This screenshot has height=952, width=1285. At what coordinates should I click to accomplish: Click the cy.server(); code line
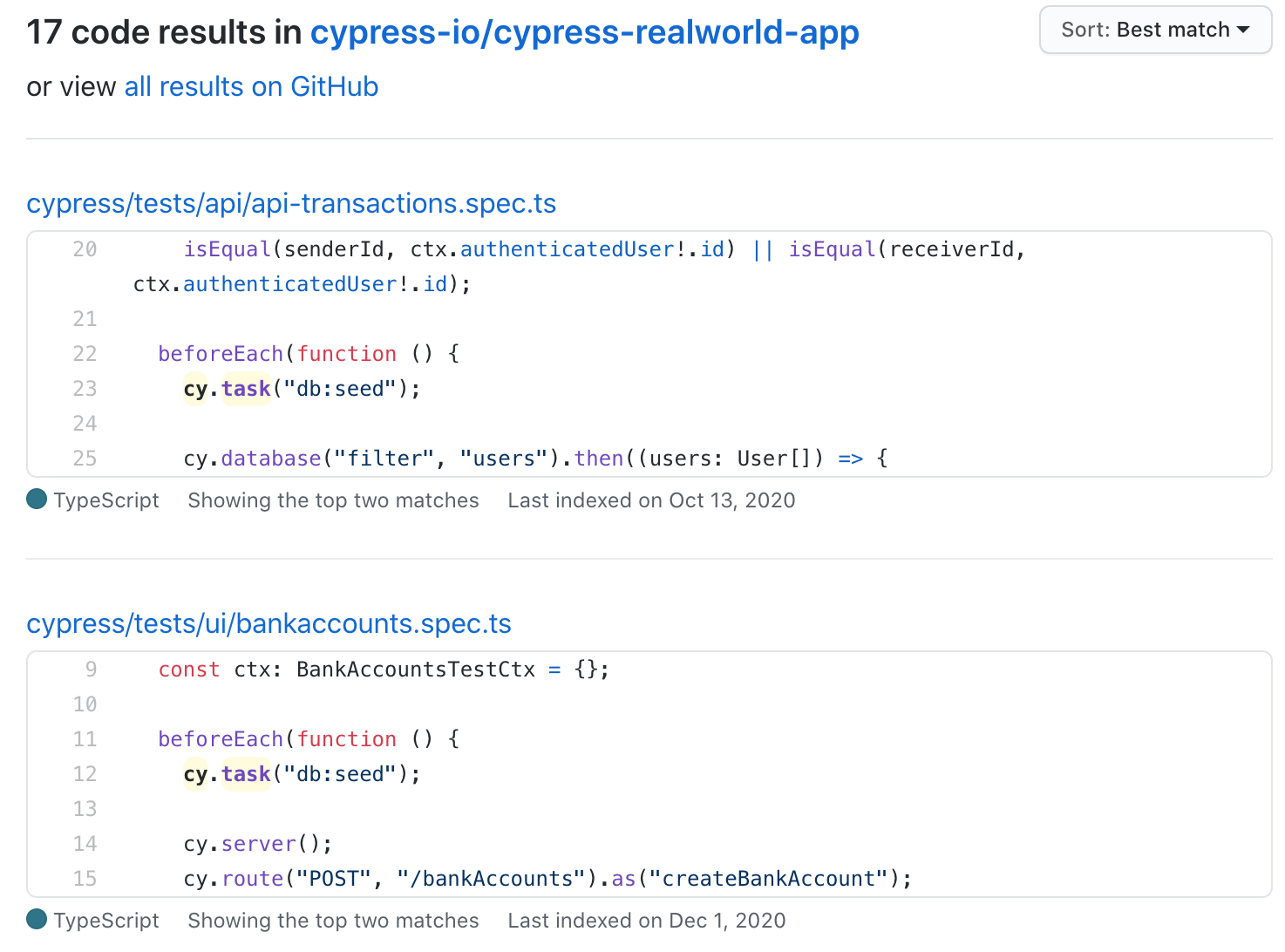pos(258,844)
